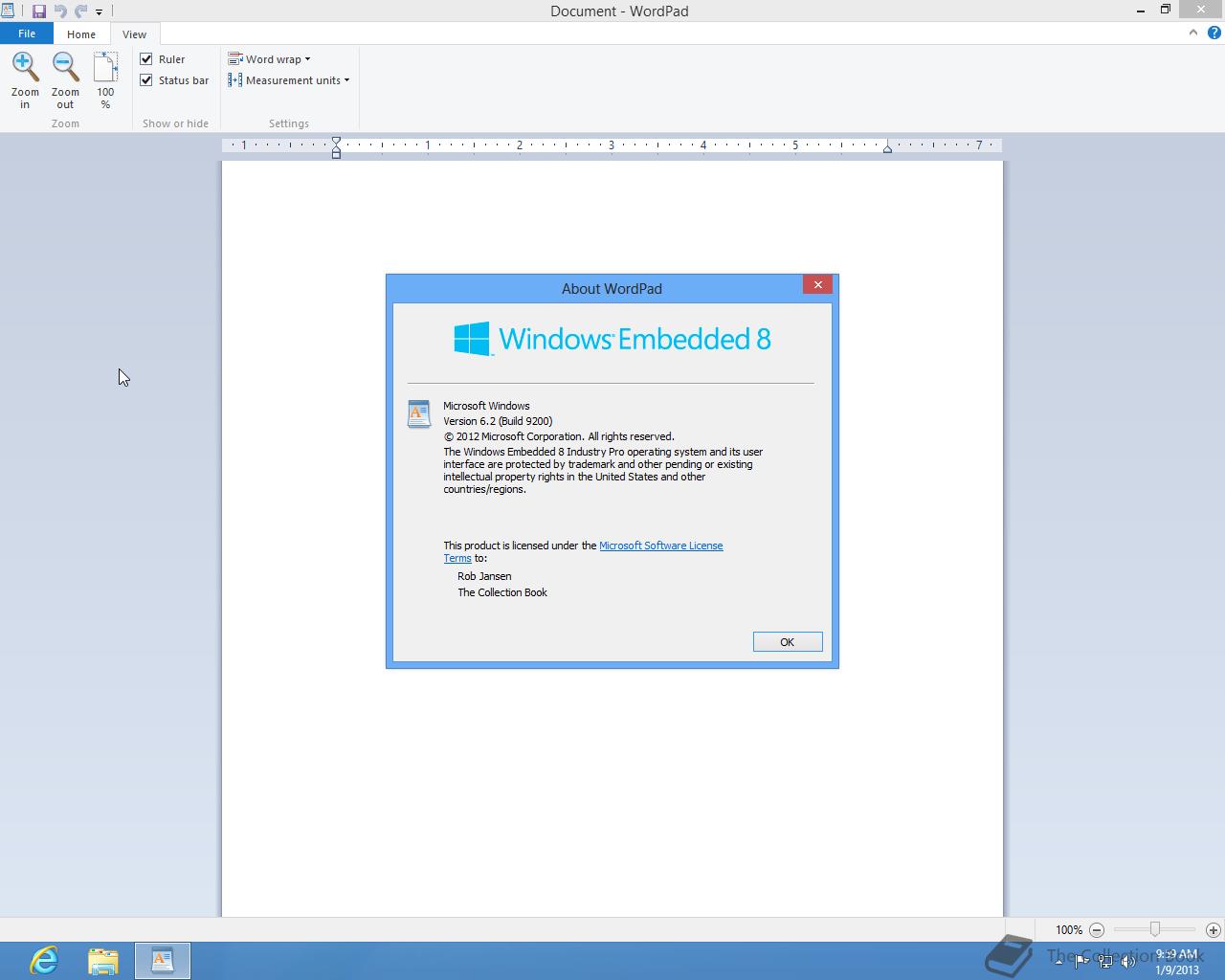Click the status bar zoom out minus button
The image size is (1225, 980).
(x=1097, y=929)
